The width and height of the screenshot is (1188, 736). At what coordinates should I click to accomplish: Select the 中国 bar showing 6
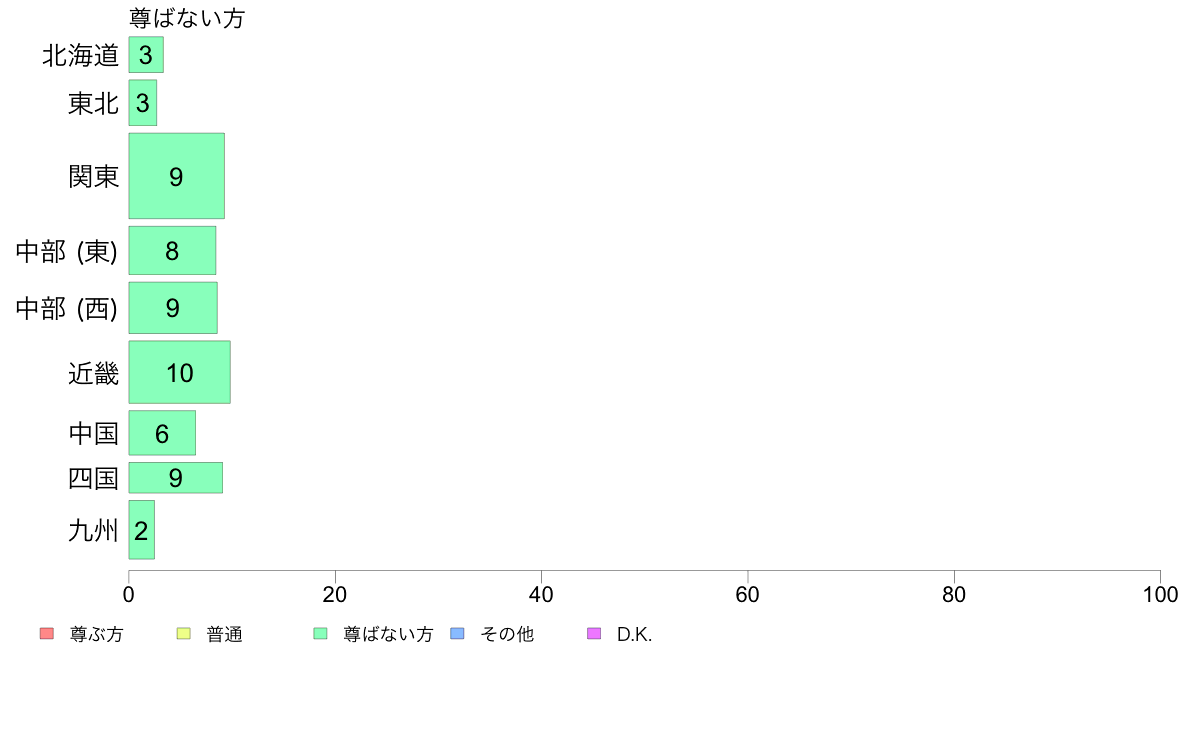click(x=162, y=433)
